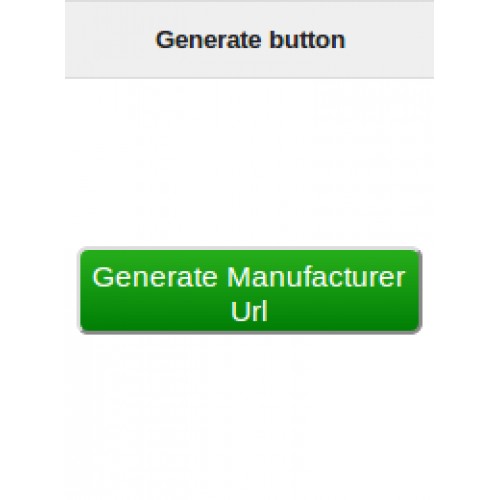Click the word "Url" on the green button
The width and height of the screenshot is (500, 500).
(x=249, y=312)
